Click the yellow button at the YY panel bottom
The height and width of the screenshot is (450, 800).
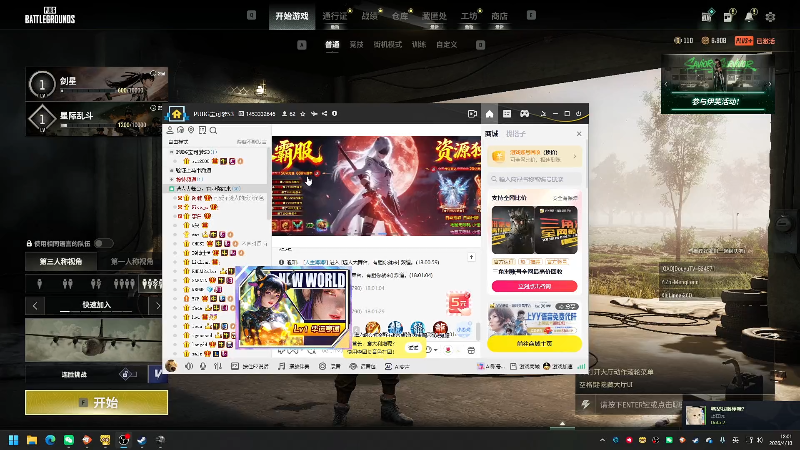point(534,343)
